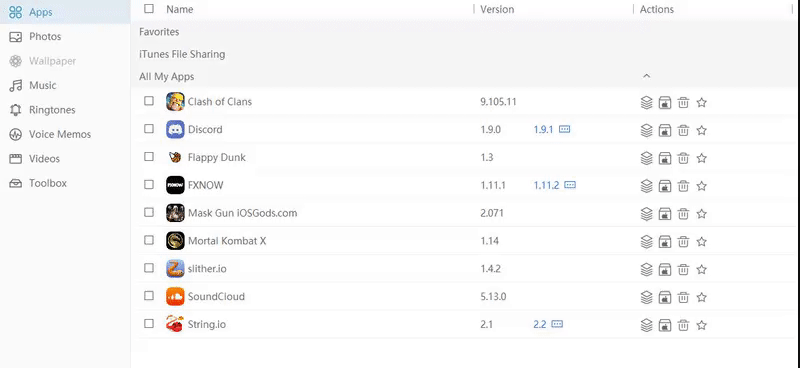Click the archive box icon for FXNOW

[x=664, y=186]
